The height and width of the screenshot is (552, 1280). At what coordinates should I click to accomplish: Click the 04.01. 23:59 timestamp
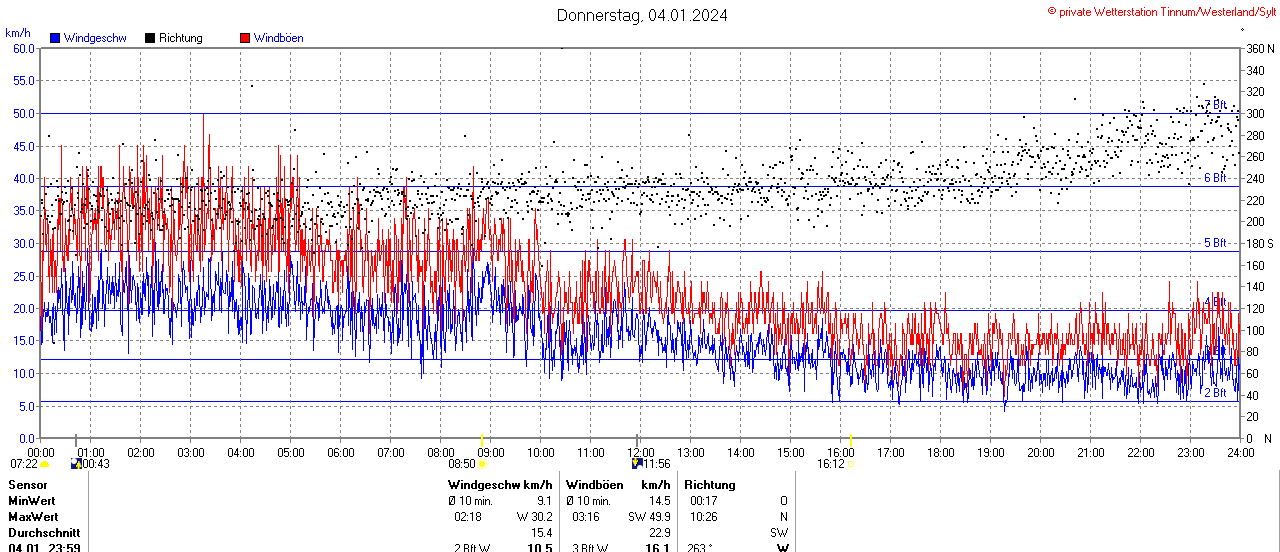[44, 547]
